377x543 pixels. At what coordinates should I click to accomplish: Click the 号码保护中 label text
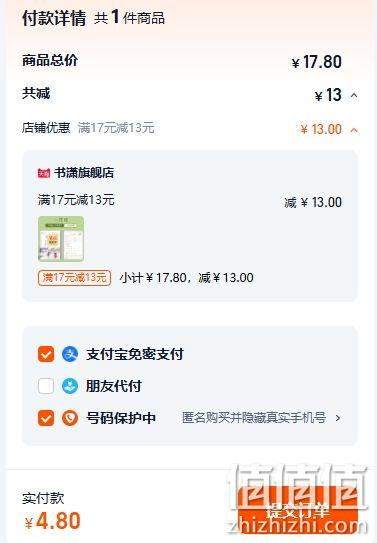121,418
